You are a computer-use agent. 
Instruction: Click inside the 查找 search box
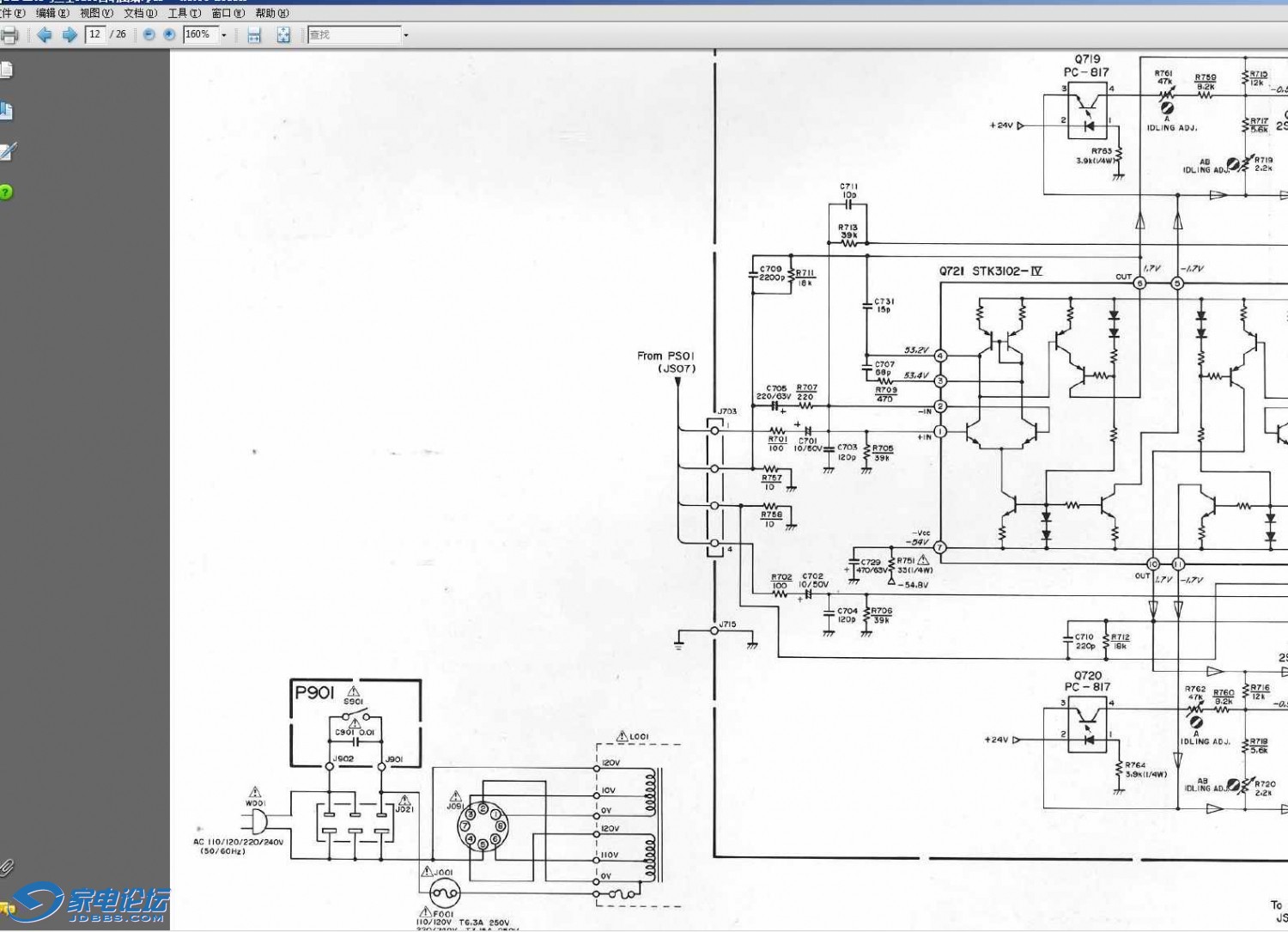354,35
